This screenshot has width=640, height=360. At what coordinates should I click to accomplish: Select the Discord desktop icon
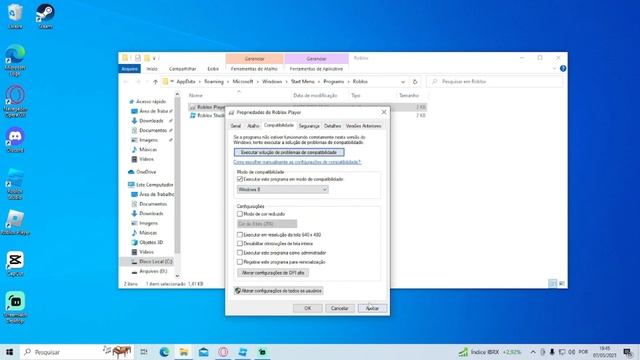[x=15, y=140]
